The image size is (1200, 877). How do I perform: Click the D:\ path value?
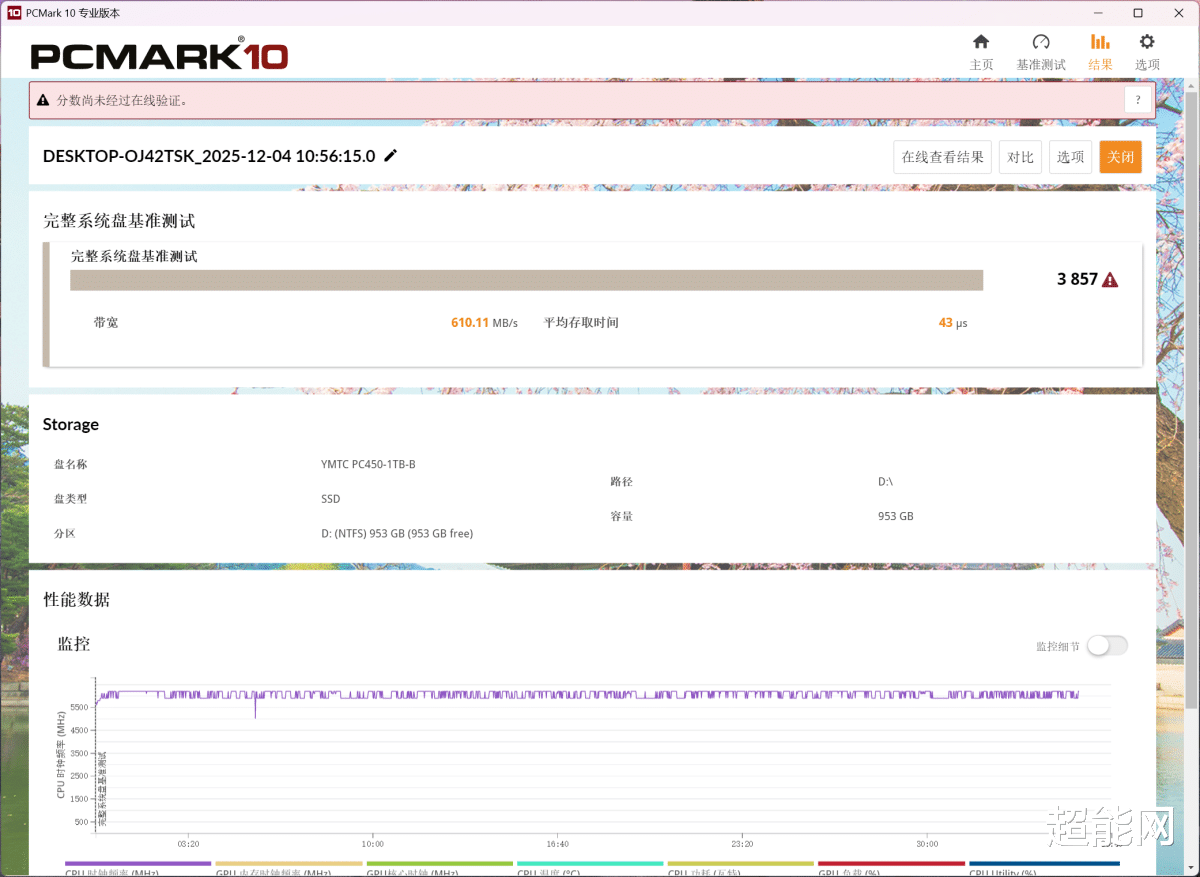pos(885,482)
